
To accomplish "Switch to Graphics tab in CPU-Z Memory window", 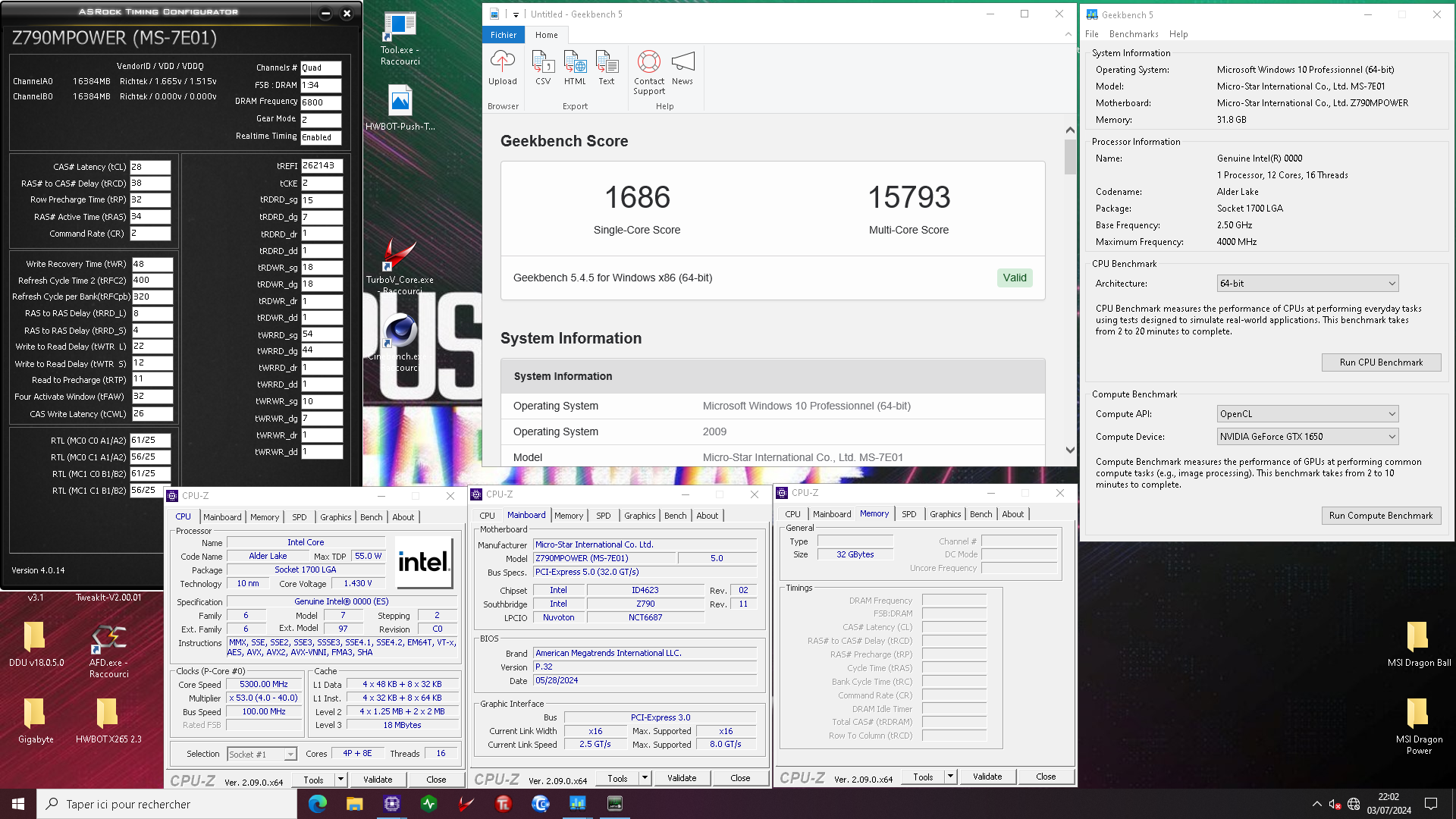I will 945,514.
